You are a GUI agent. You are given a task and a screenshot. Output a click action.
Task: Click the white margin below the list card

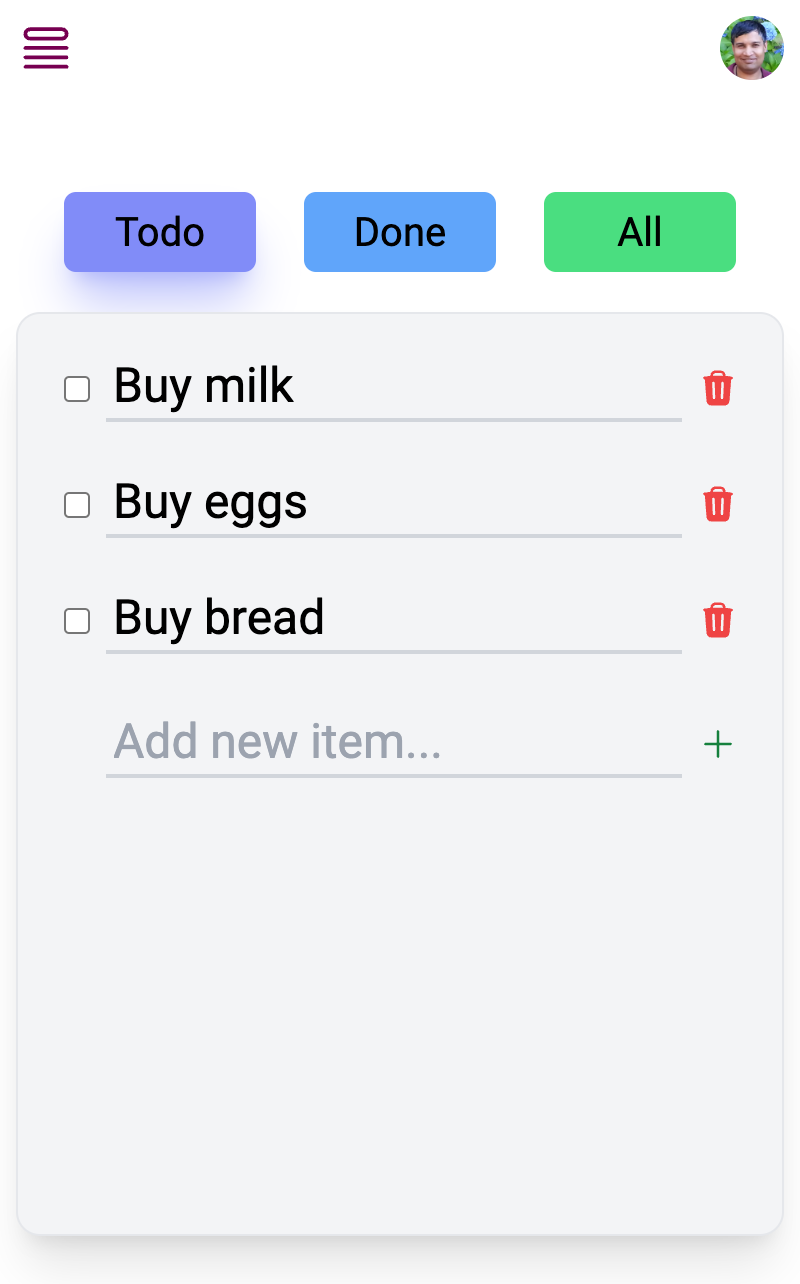(400, 1262)
